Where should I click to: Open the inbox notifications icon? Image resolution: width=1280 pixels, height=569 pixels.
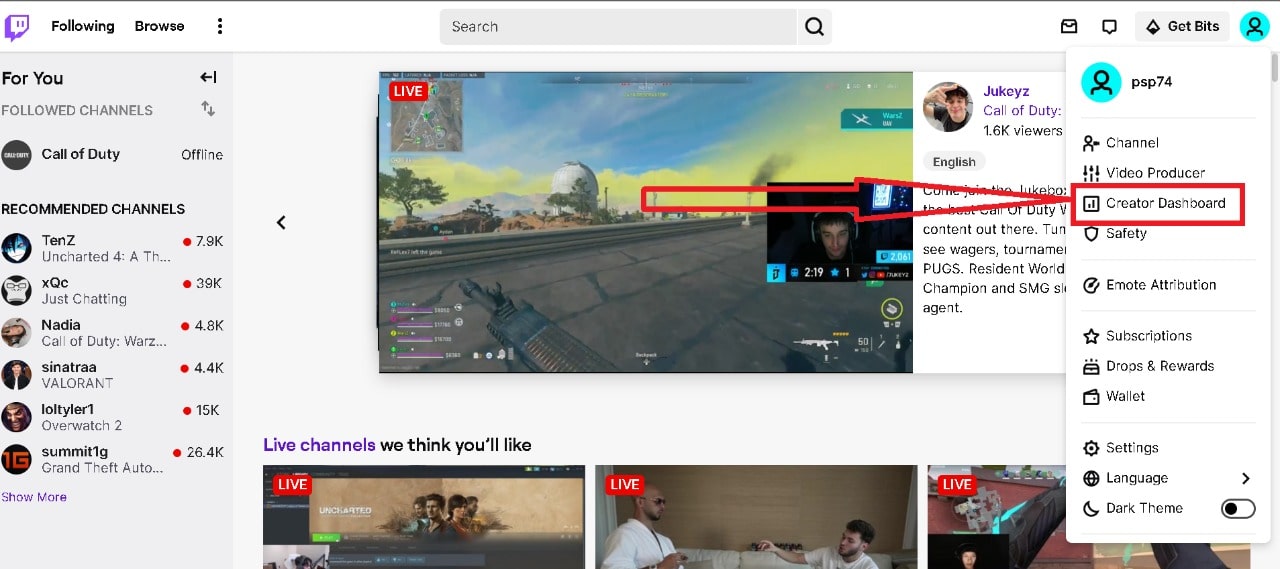[x=1069, y=27]
